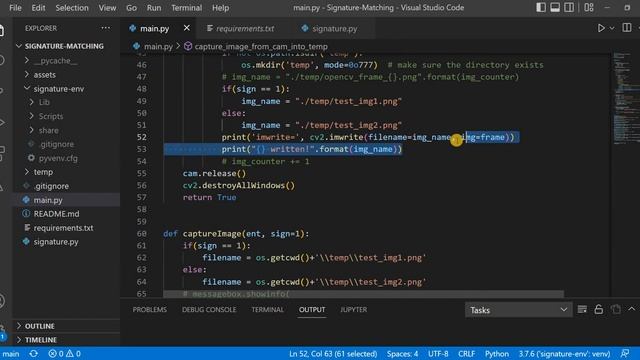
Task: Close the main.py editor tab
Action: pyautogui.click(x=187, y=28)
